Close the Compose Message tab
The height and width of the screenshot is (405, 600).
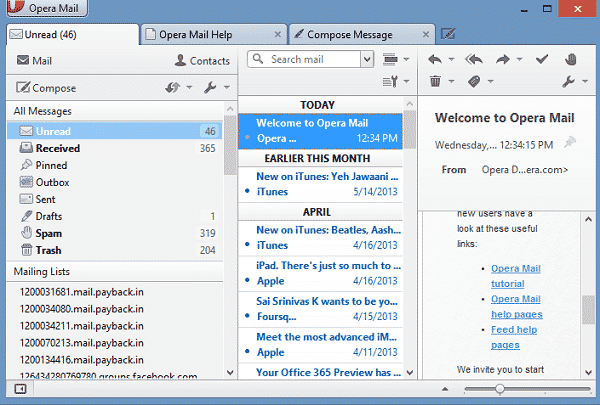(x=426, y=34)
